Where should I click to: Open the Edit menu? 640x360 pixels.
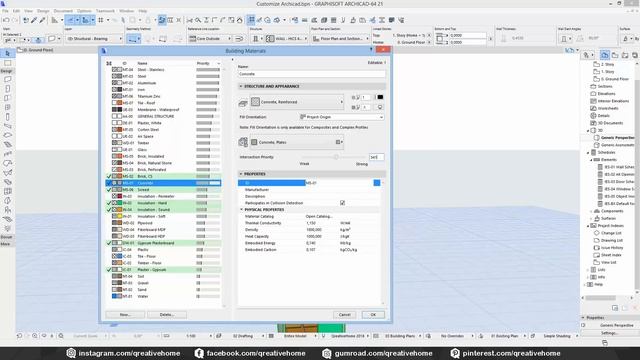point(16,11)
